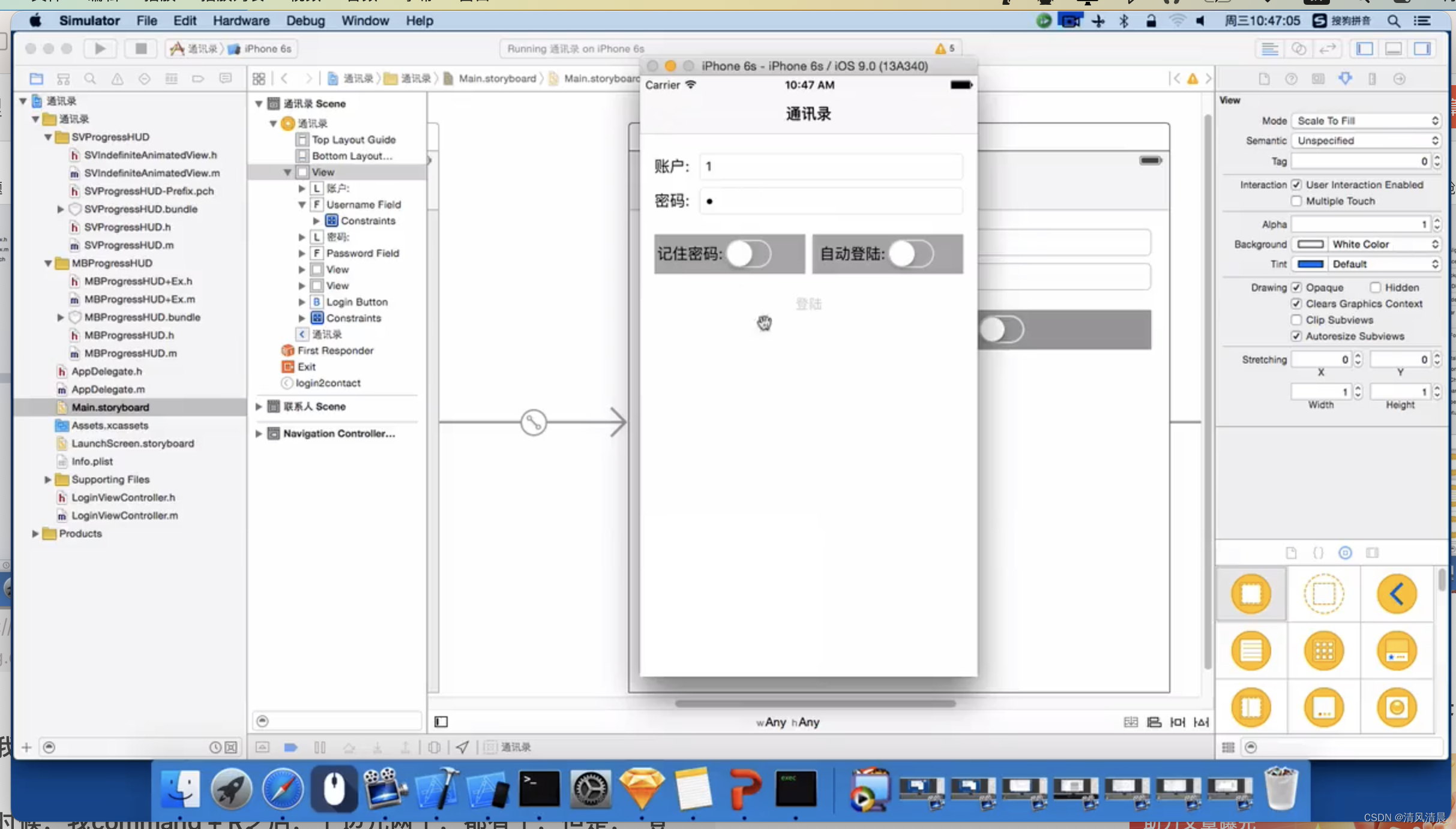
Task: Toggle the 自动登陆 switch in simulator
Action: (911, 254)
